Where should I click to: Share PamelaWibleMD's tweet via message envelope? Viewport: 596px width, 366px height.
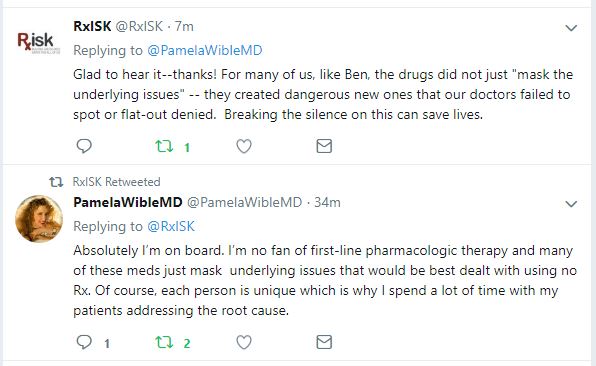(324, 342)
